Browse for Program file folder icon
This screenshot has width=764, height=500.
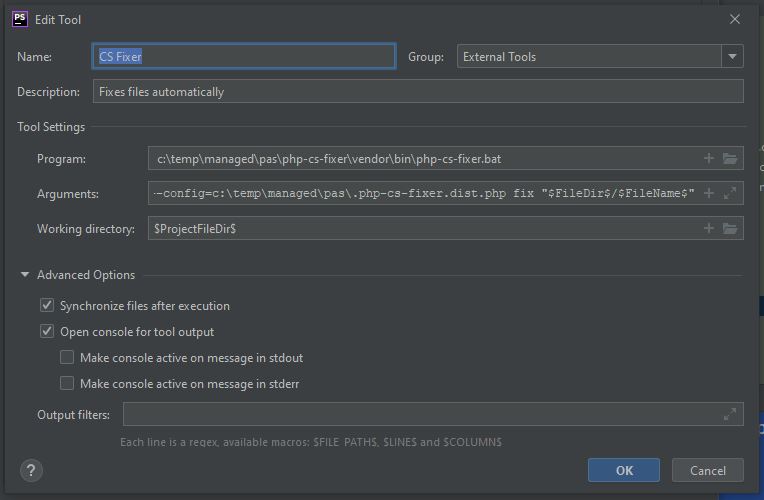coord(730,158)
